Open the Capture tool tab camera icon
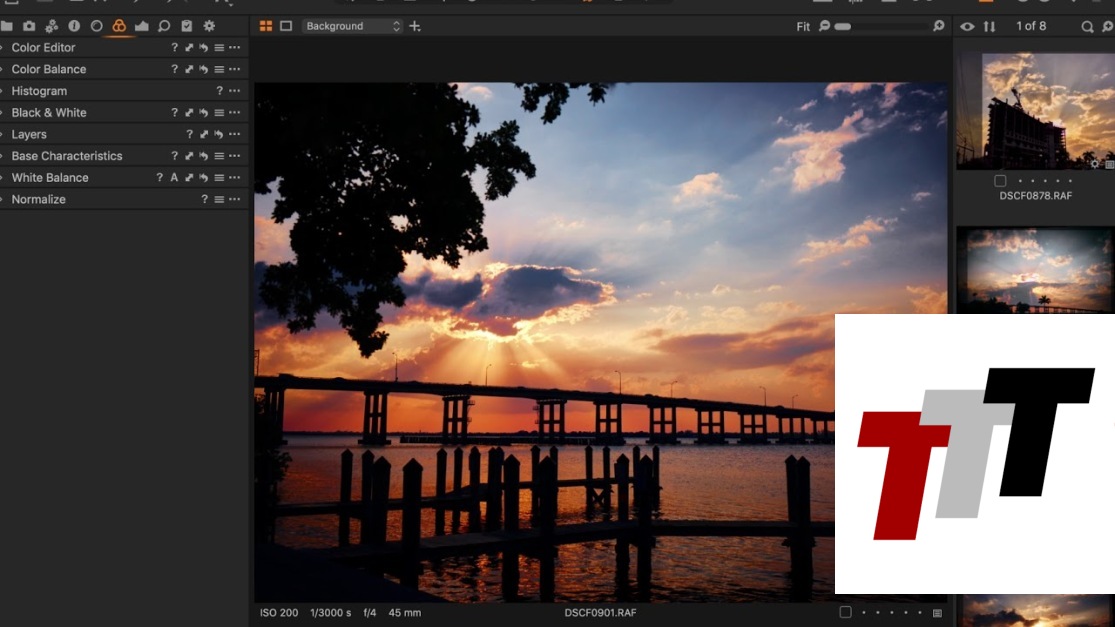This screenshot has height=627, width=1115. point(29,26)
